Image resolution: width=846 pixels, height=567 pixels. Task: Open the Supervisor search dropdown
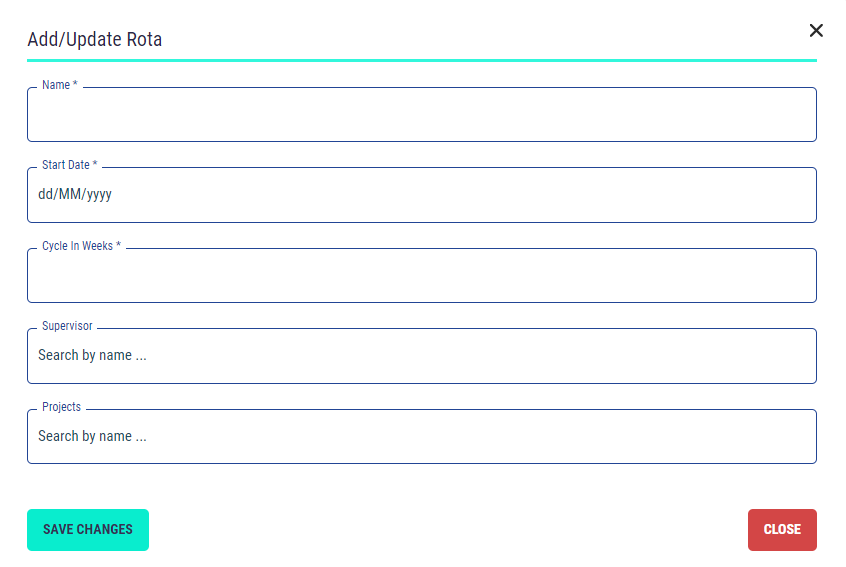421,356
